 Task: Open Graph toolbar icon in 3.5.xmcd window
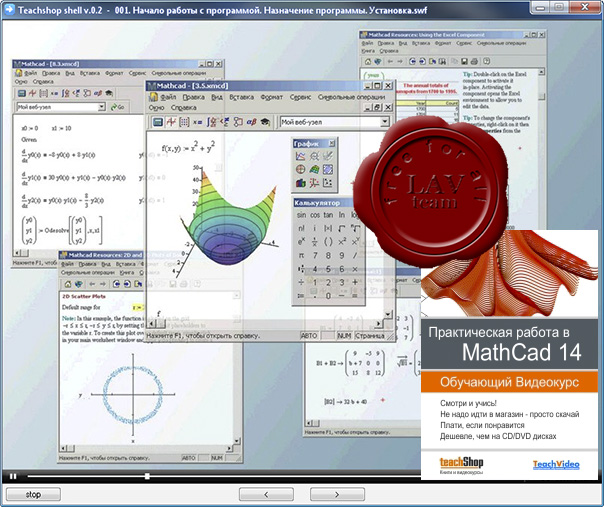click(x=171, y=122)
